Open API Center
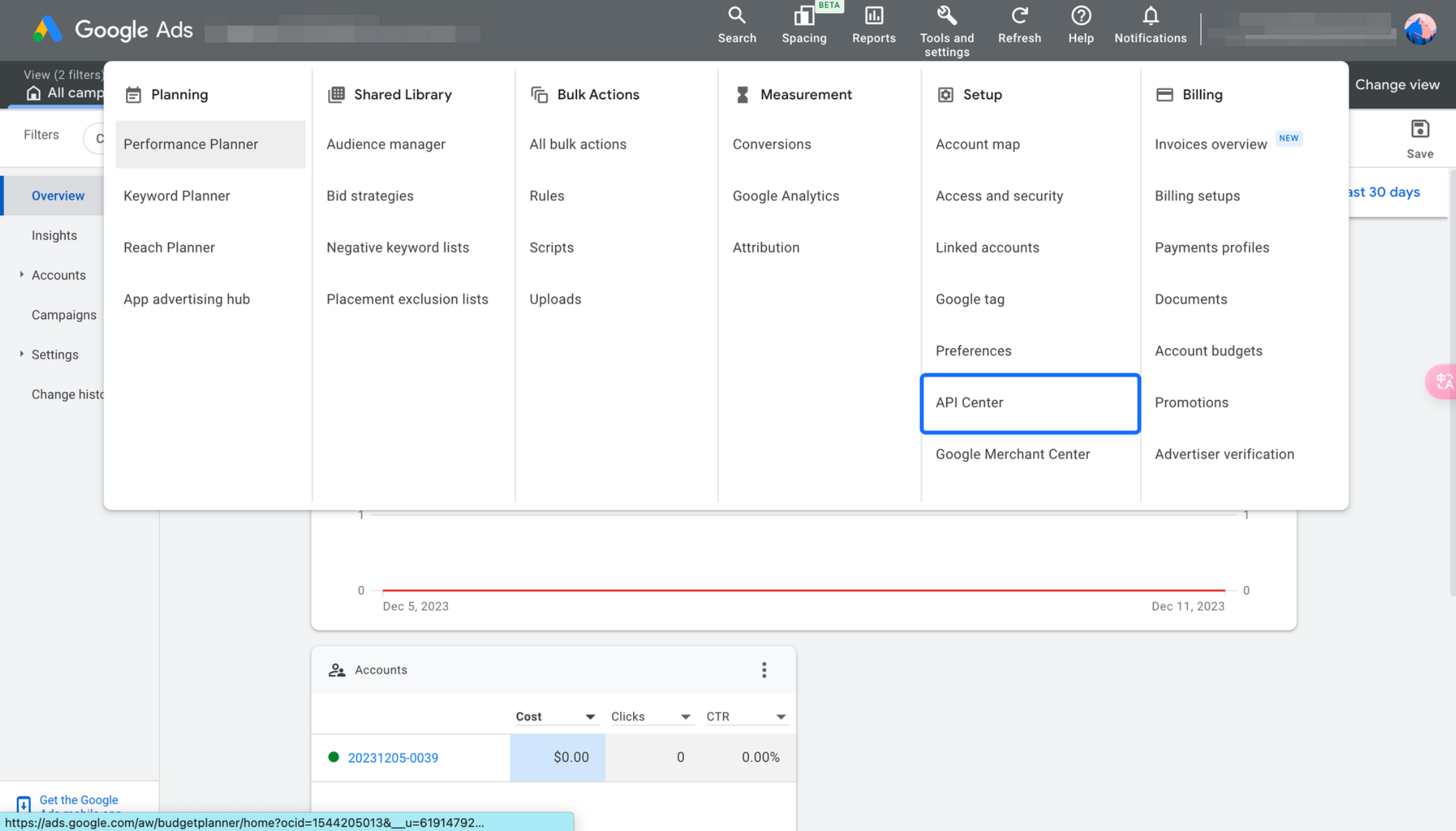The image size is (1456, 831). (x=1030, y=403)
